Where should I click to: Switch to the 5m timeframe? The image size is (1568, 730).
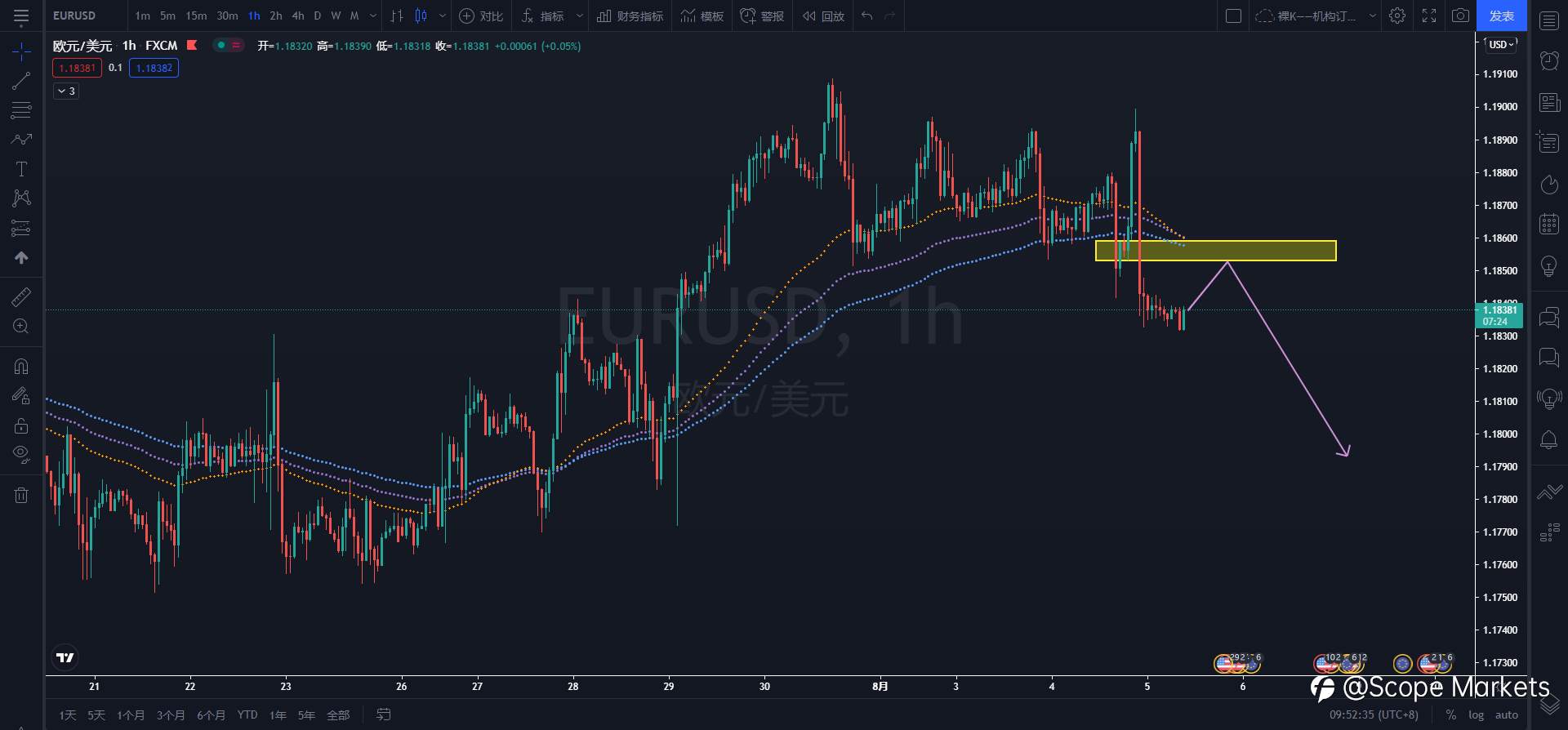click(x=167, y=16)
